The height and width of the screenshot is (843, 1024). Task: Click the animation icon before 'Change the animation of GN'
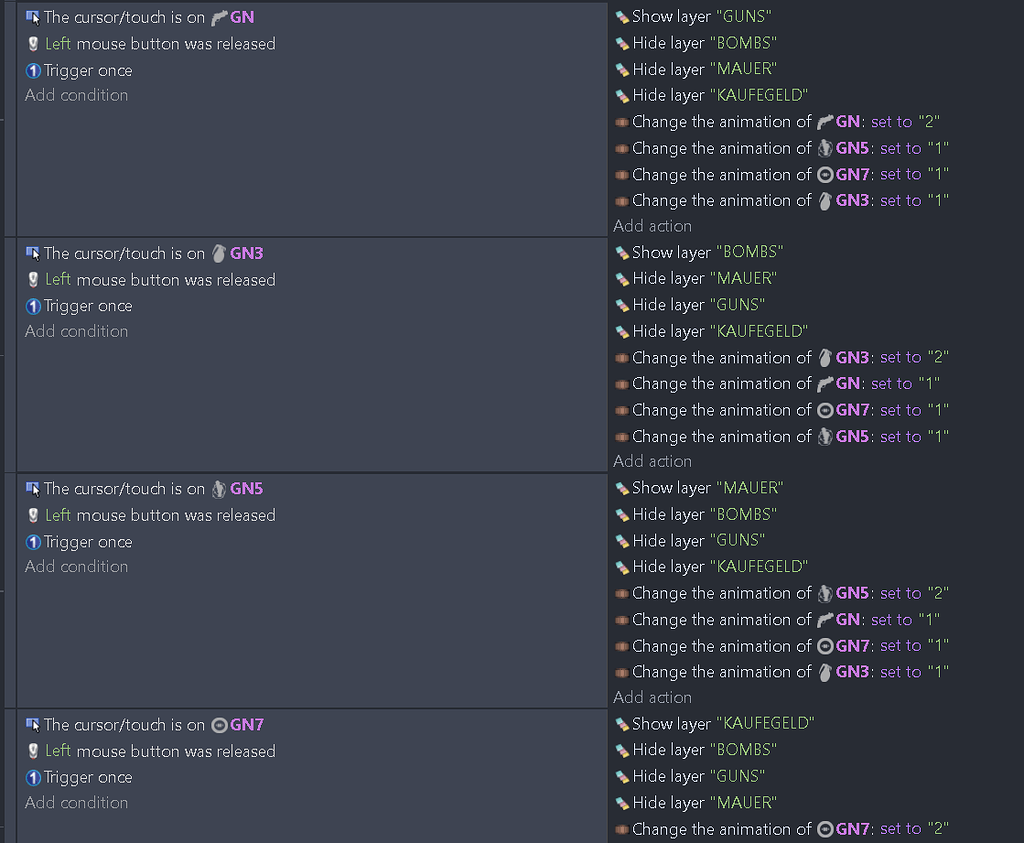click(x=624, y=121)
